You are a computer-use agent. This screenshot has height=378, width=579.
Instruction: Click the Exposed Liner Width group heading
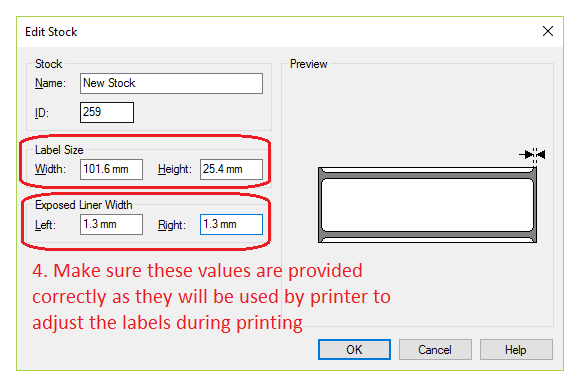click(83, 205)
